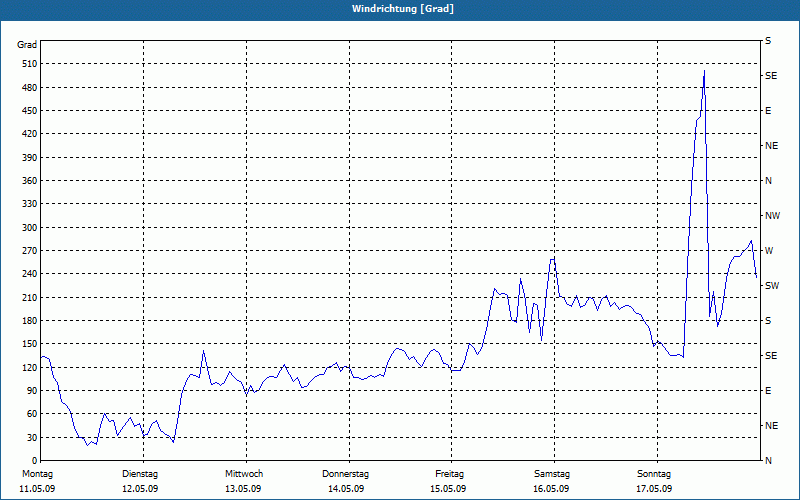
Task: Click the 90 degree axis label
Action: (x=32, y=391)
